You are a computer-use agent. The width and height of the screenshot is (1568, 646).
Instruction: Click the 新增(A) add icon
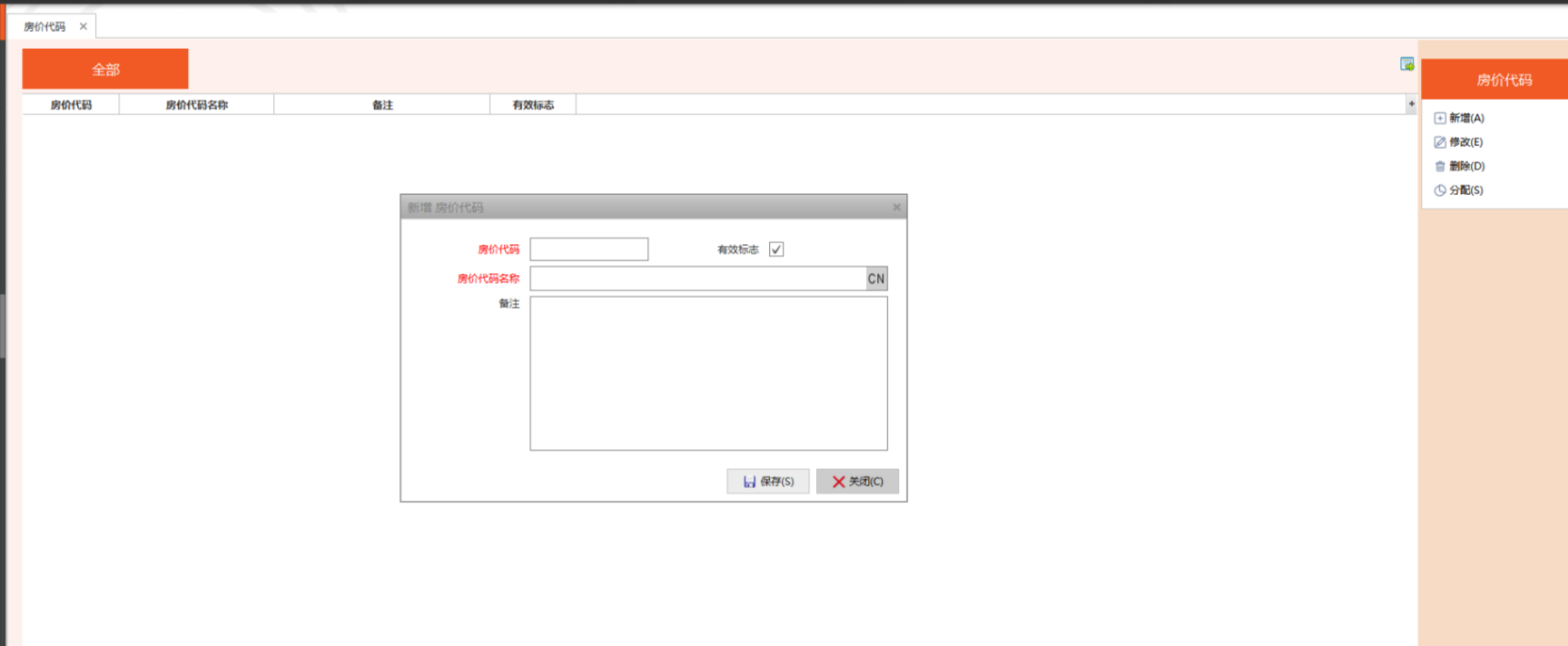pyautogui.click(x=1440, y=118)
